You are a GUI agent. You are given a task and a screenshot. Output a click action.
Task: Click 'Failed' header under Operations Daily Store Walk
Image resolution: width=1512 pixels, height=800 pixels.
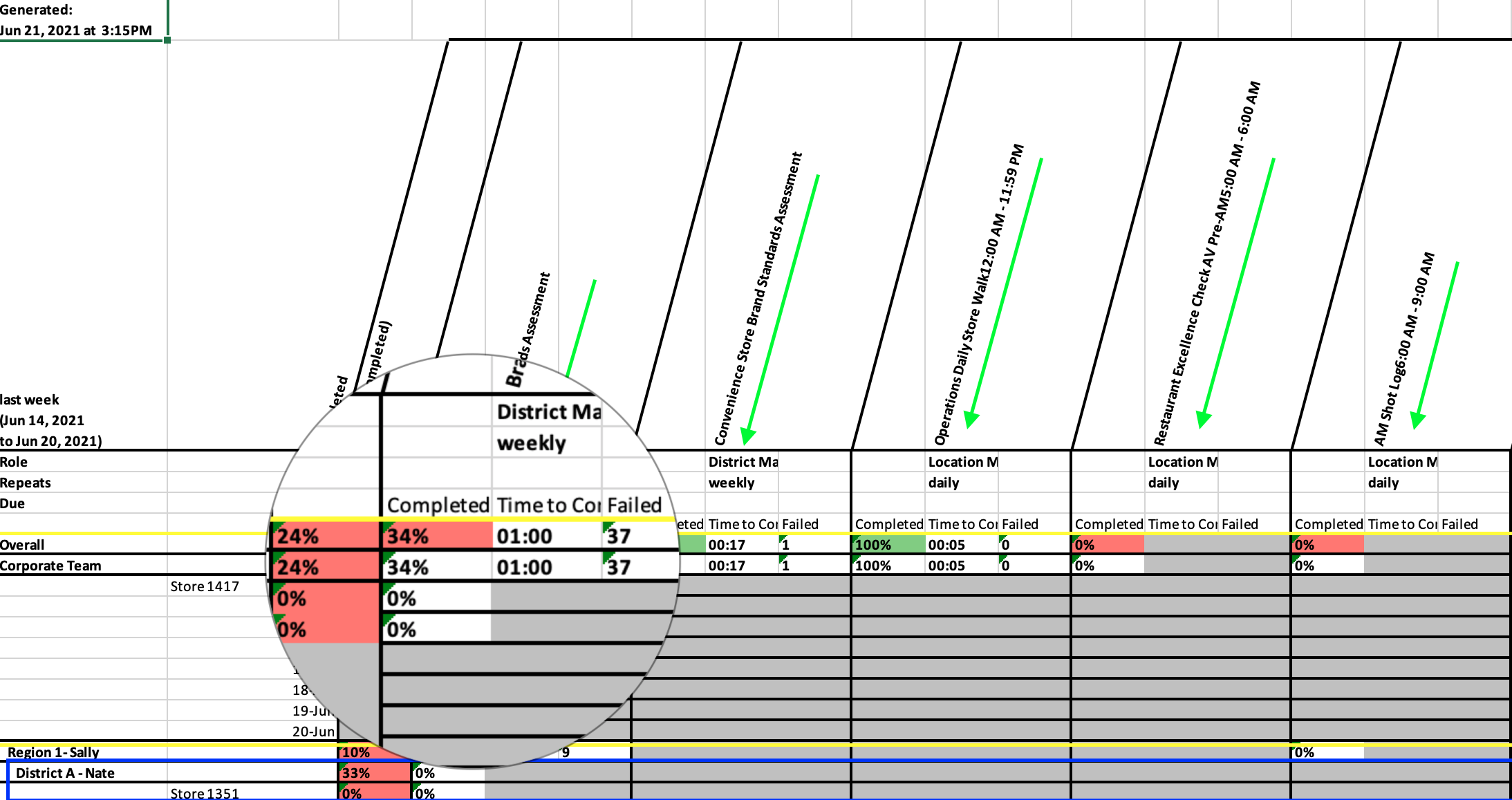pos(1034,524)
